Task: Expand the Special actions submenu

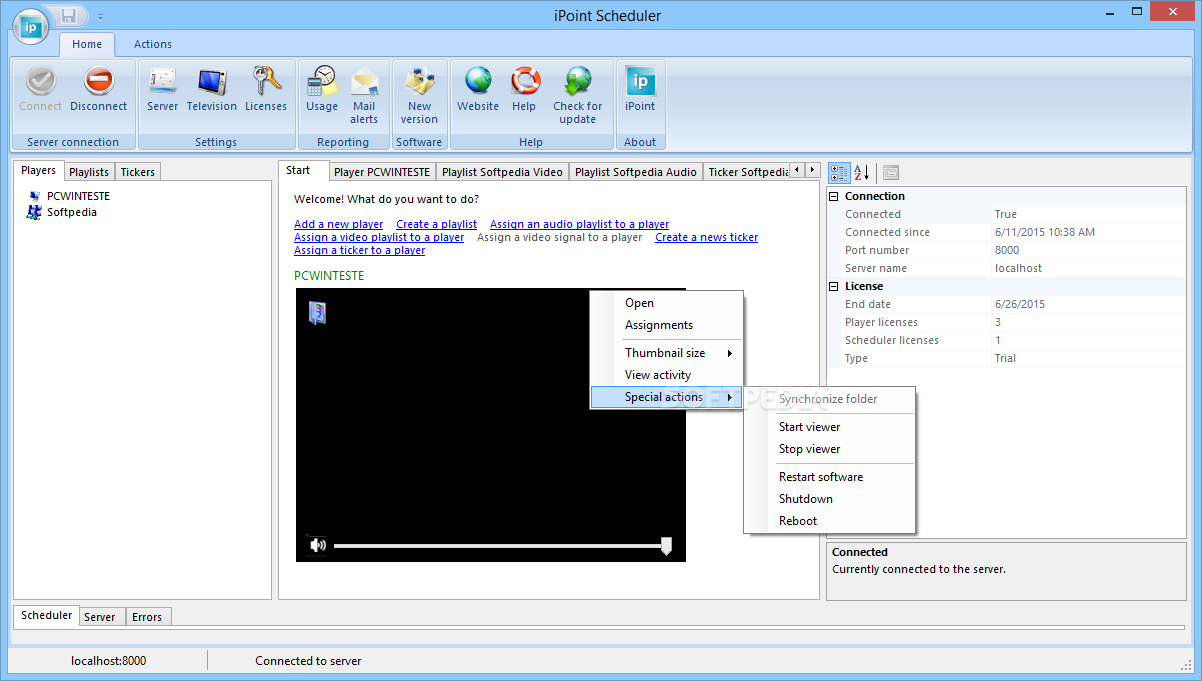Action: click(x=667, y=397)
